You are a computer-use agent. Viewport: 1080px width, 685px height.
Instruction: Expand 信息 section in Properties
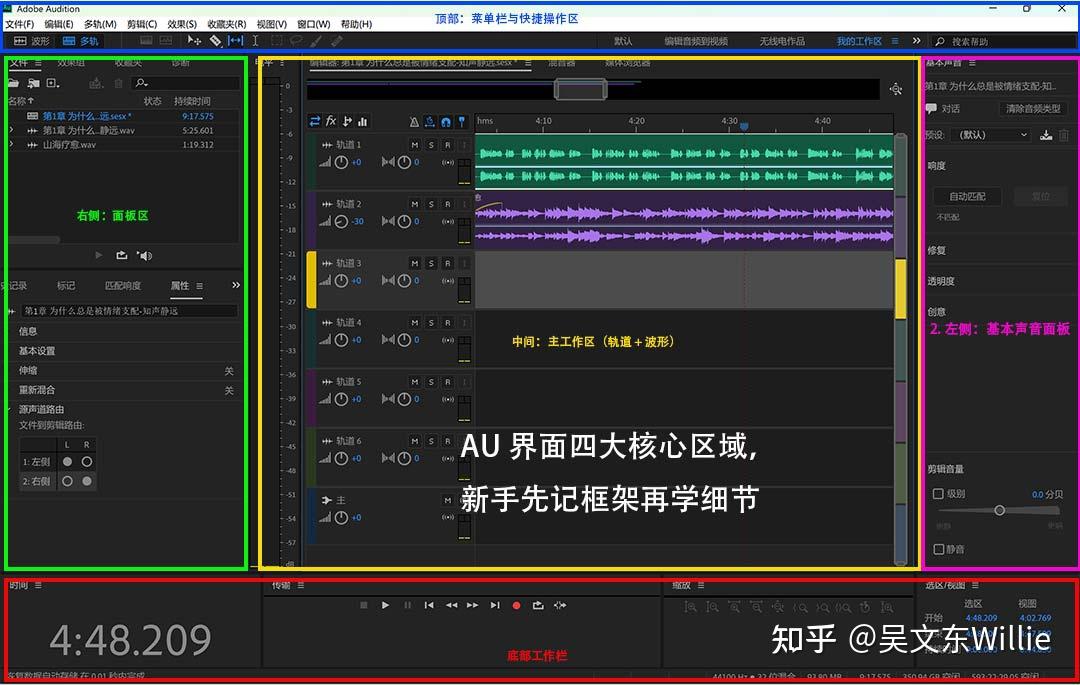(28, 331)
